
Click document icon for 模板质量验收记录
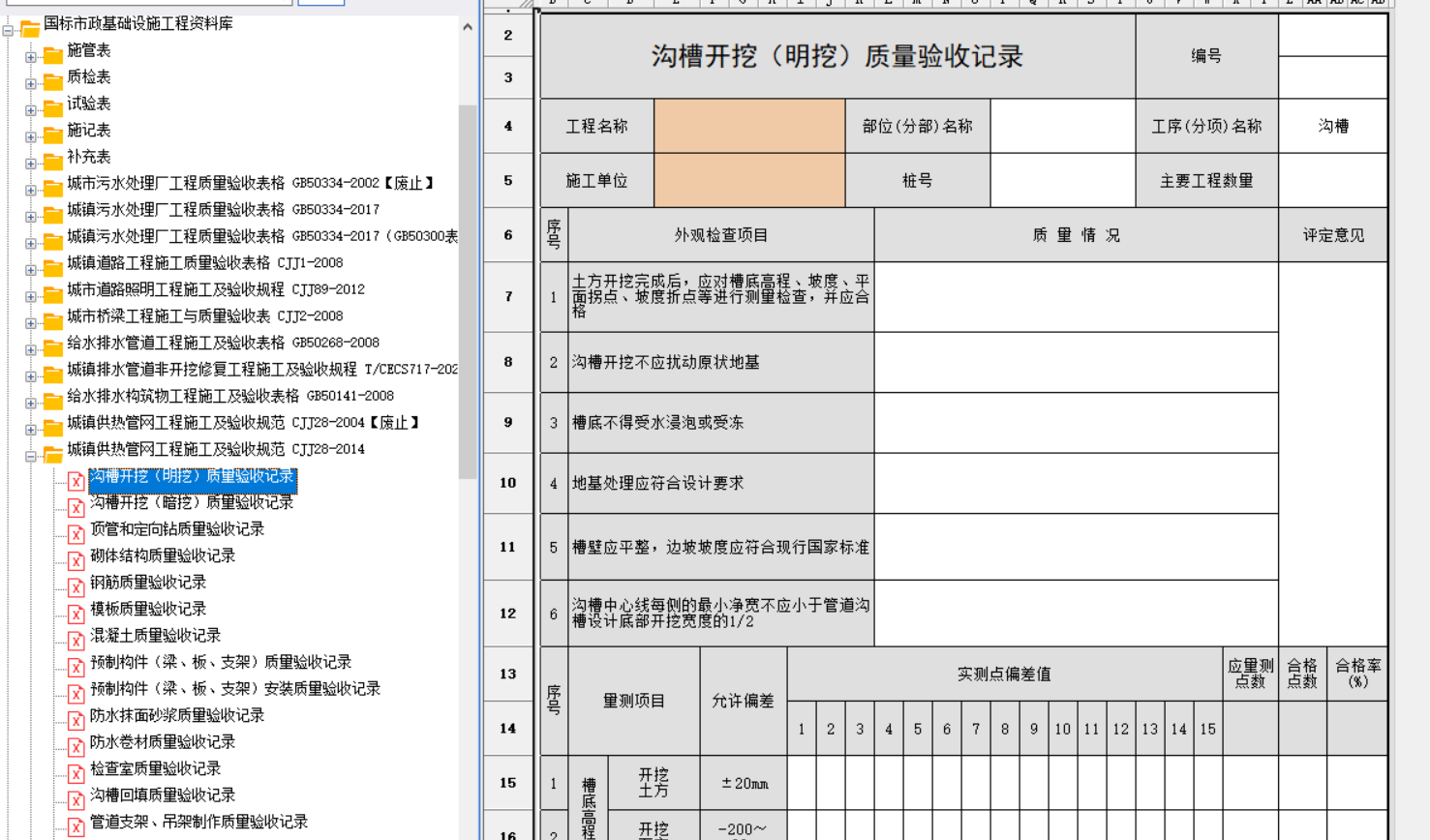click(x=76, y=613)
